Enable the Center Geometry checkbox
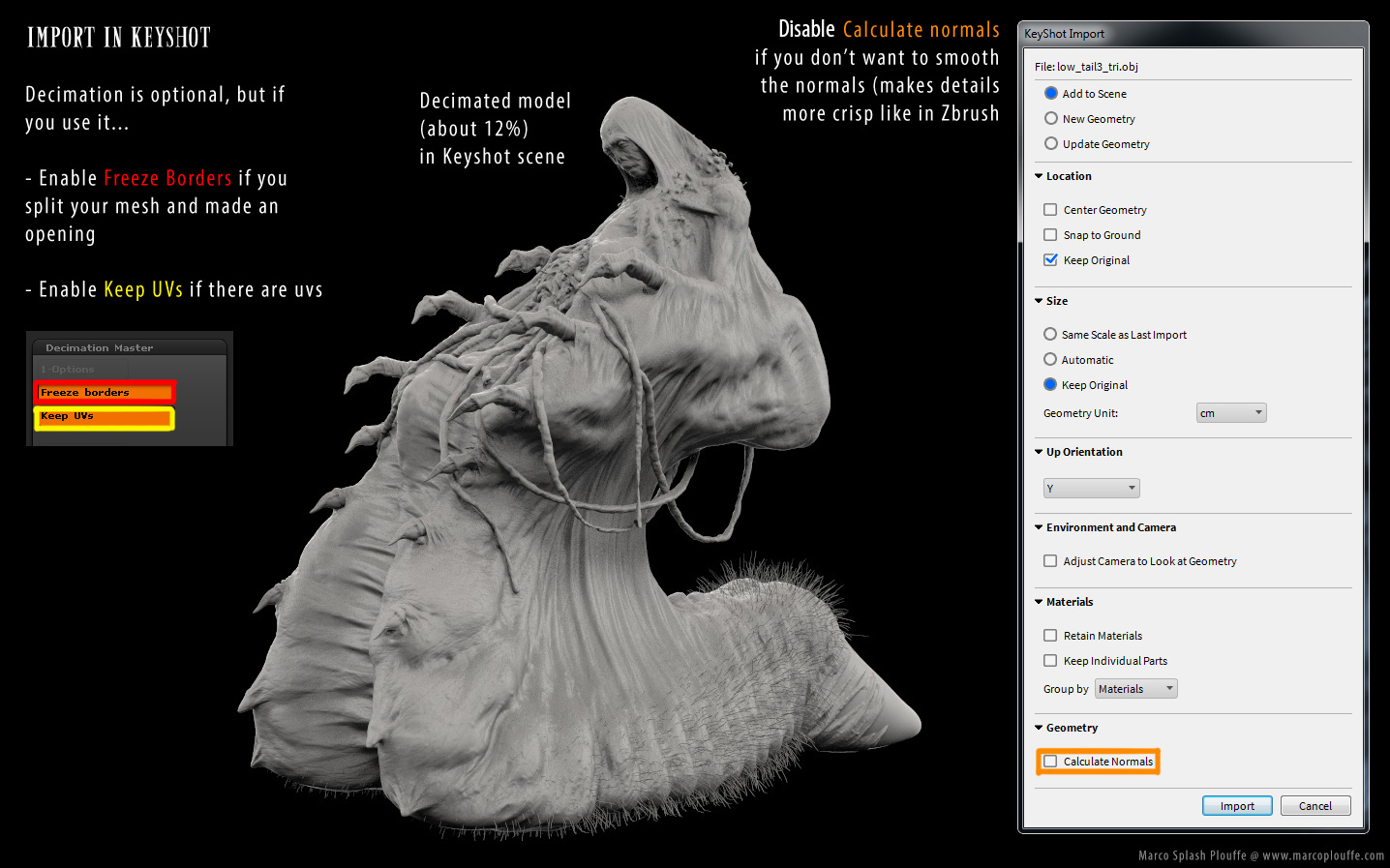The image size is (1390, 868). tap(1050, 210)
